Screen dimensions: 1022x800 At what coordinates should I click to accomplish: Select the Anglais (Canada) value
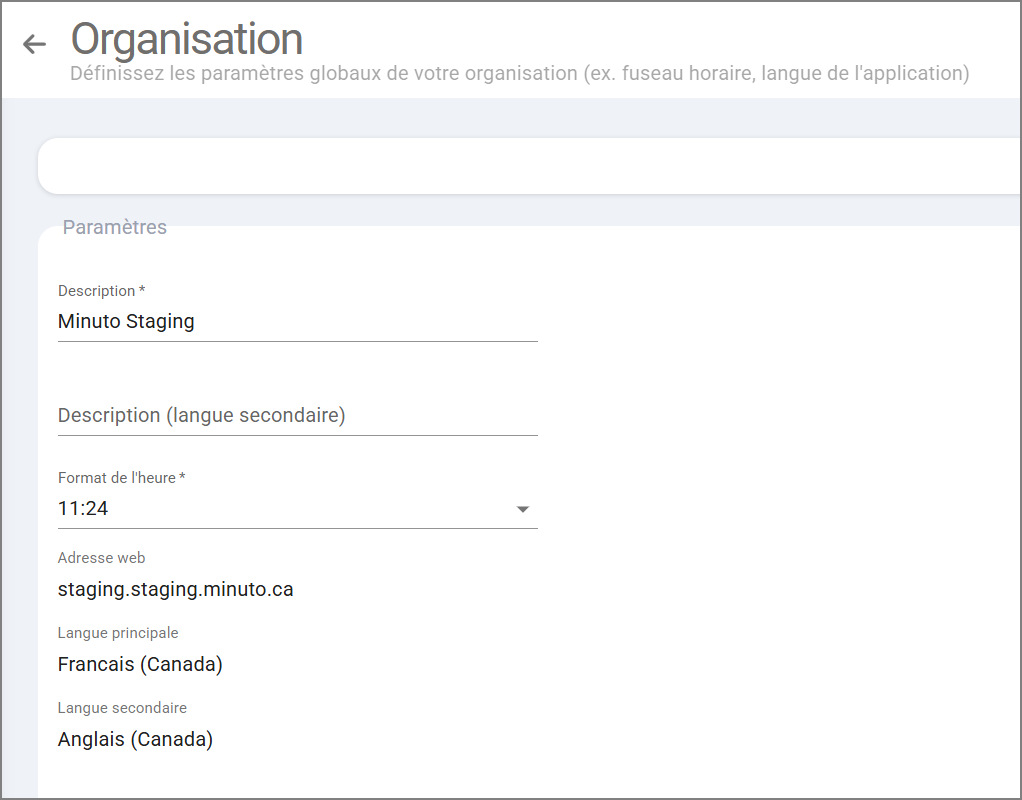point(135,740)
